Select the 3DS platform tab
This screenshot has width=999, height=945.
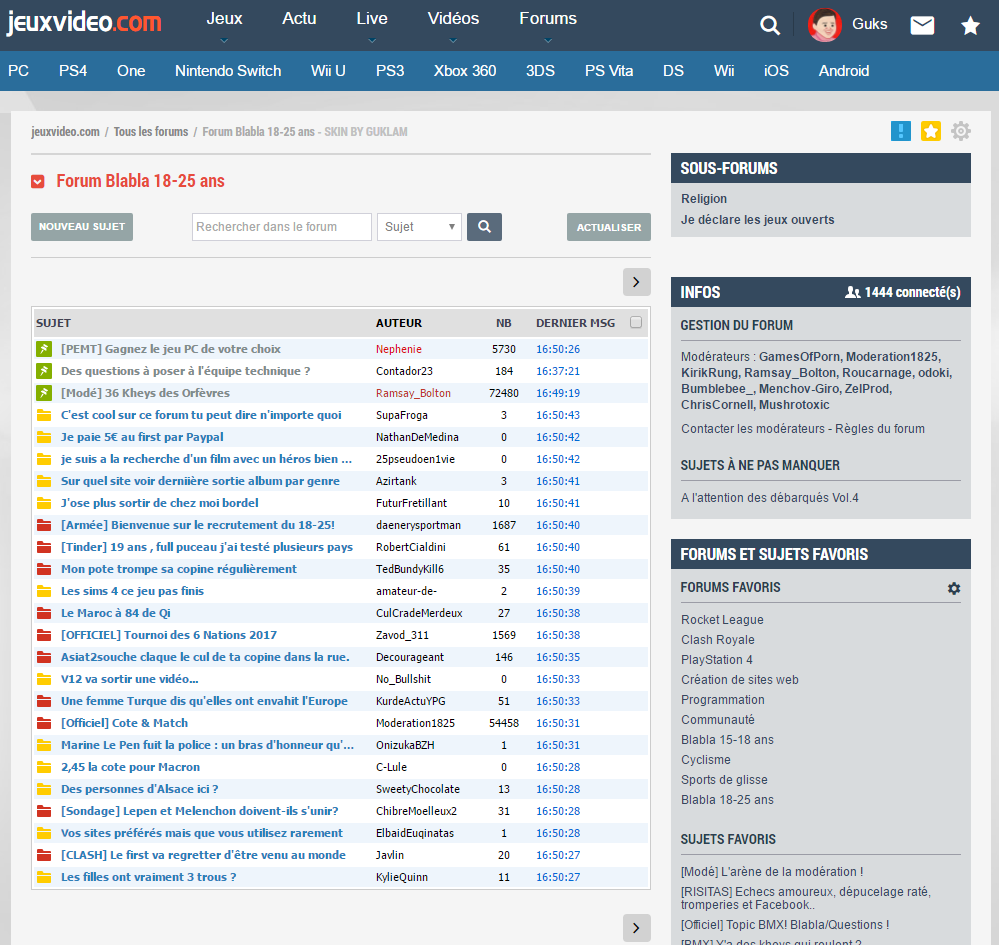click(540, 71)
